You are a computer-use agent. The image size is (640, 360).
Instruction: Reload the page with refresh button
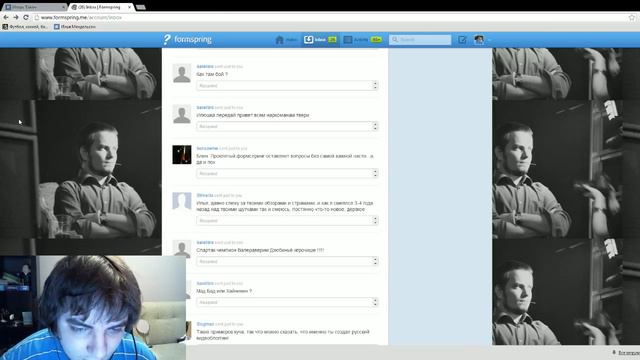[x=26, y=17]
